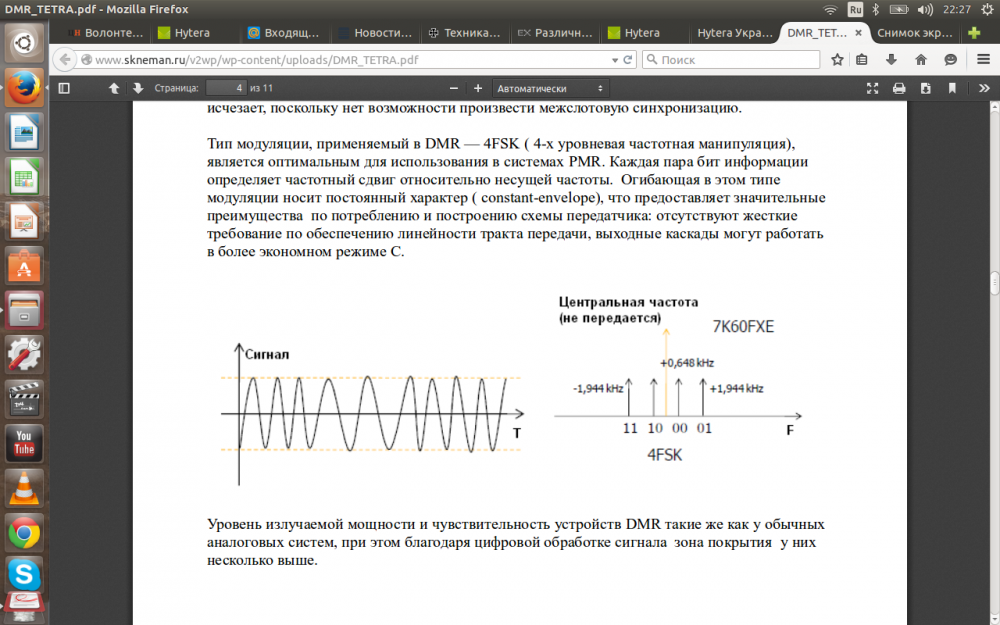Open Ubuntu Software Center

click(x=24, y=265)
